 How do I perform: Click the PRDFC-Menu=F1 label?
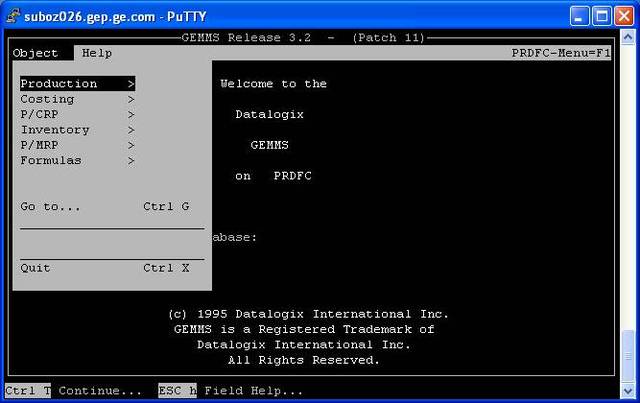tap(561, 53)
